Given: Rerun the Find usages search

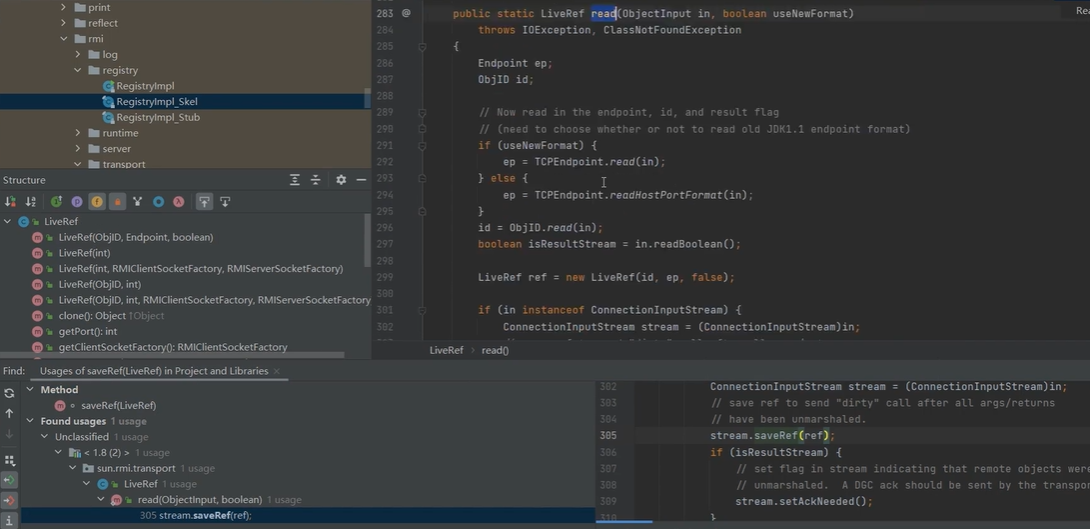Looking at the screenshot, I should pyautogui.click(x=10, y=393).
